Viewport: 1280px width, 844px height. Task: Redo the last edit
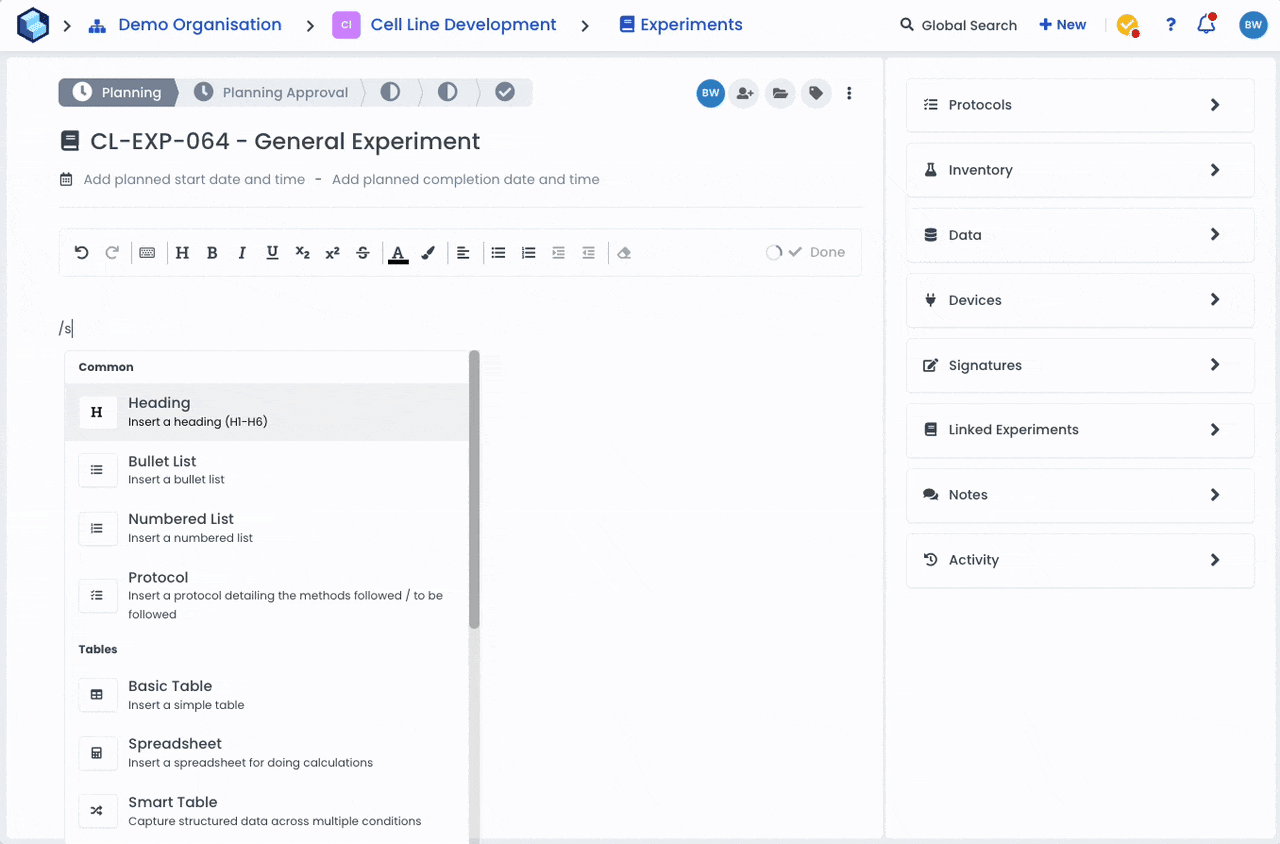112,253
